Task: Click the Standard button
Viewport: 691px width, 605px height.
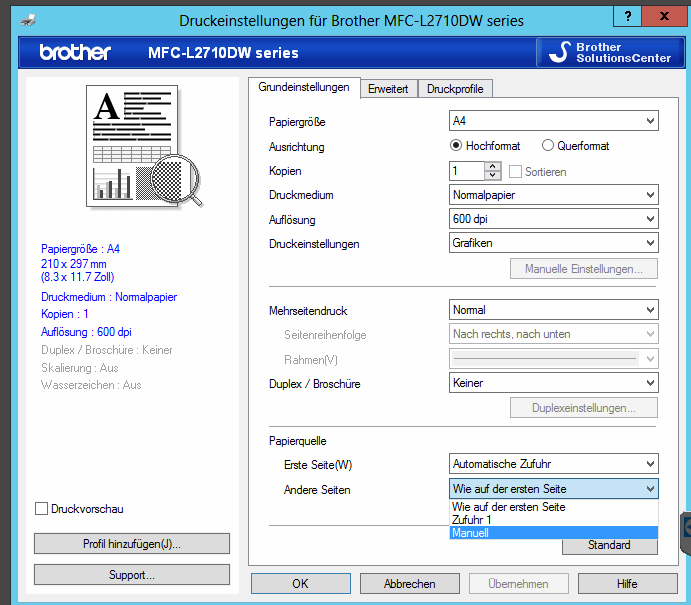Action: [x=609, y=546]
